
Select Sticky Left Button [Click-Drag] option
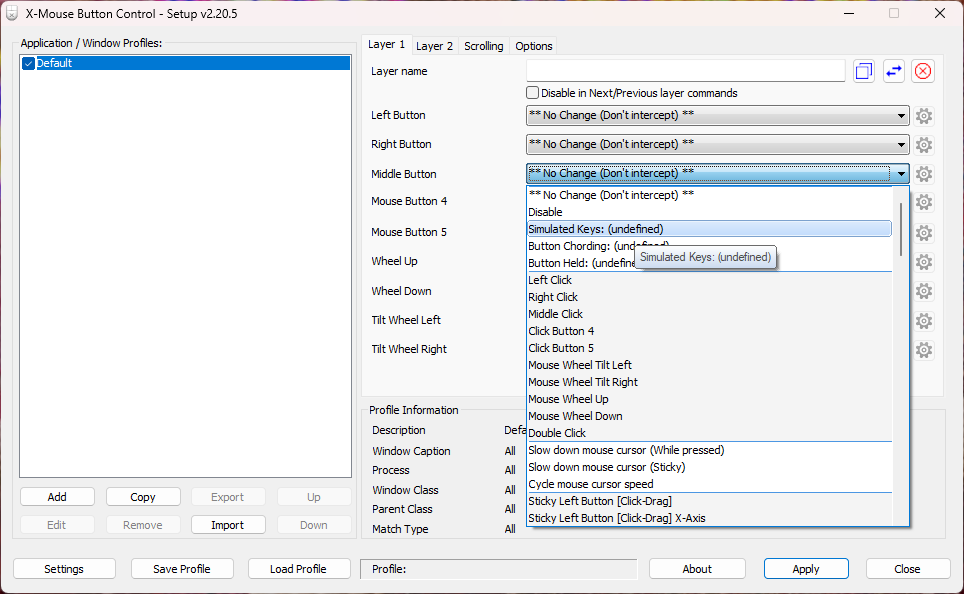point(709,501)
